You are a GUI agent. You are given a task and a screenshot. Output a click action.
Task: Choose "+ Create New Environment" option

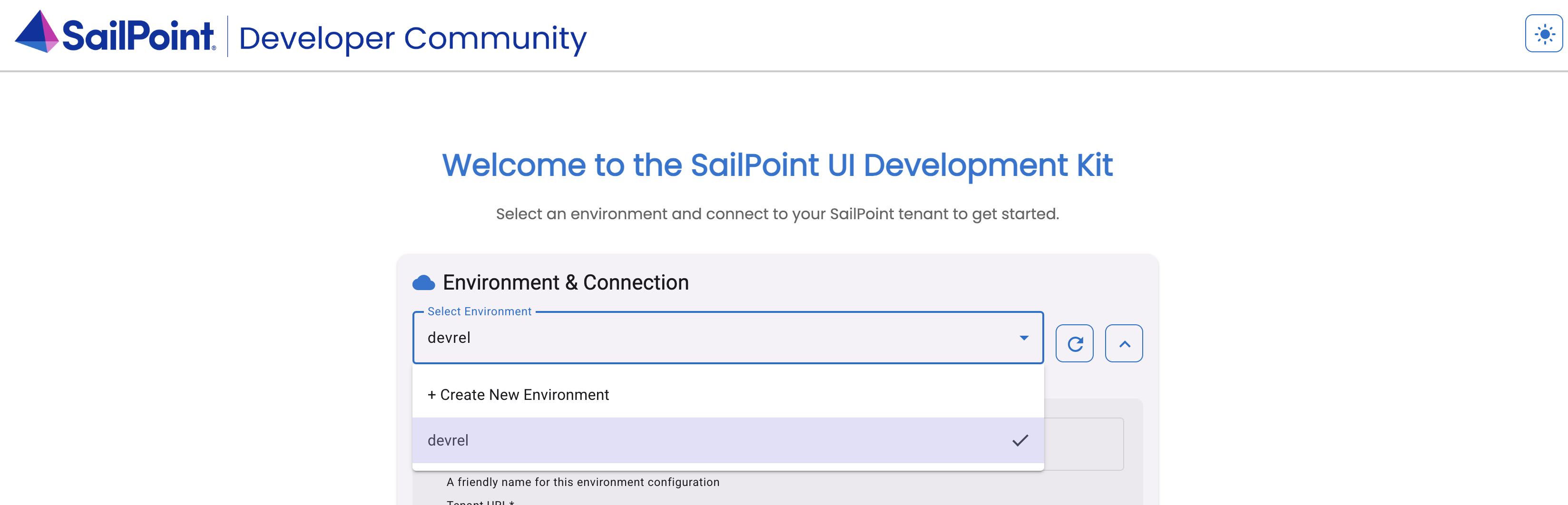[518, 395]
